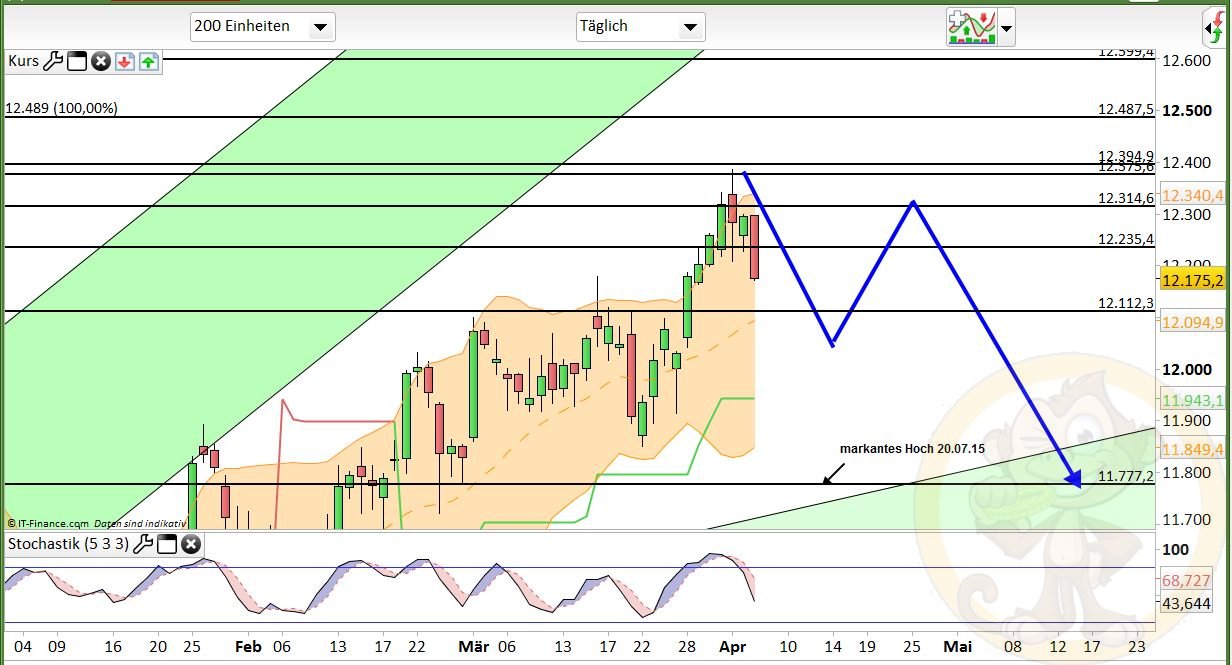
Task: Expand the chart type dropdown arrow
Action: pyautogui.click(x=1006, y=27)
